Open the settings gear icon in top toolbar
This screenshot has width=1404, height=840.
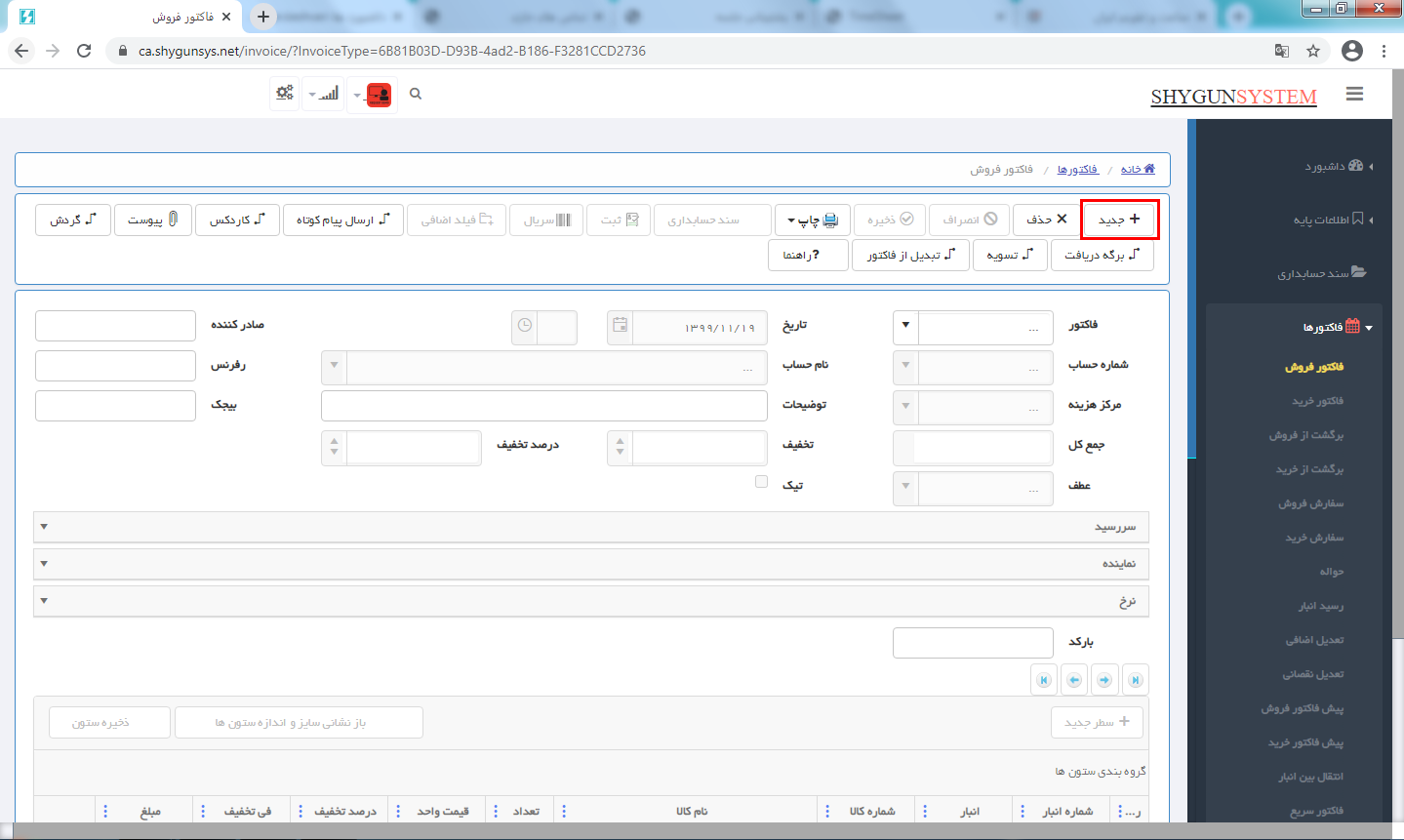click(284, 93)
